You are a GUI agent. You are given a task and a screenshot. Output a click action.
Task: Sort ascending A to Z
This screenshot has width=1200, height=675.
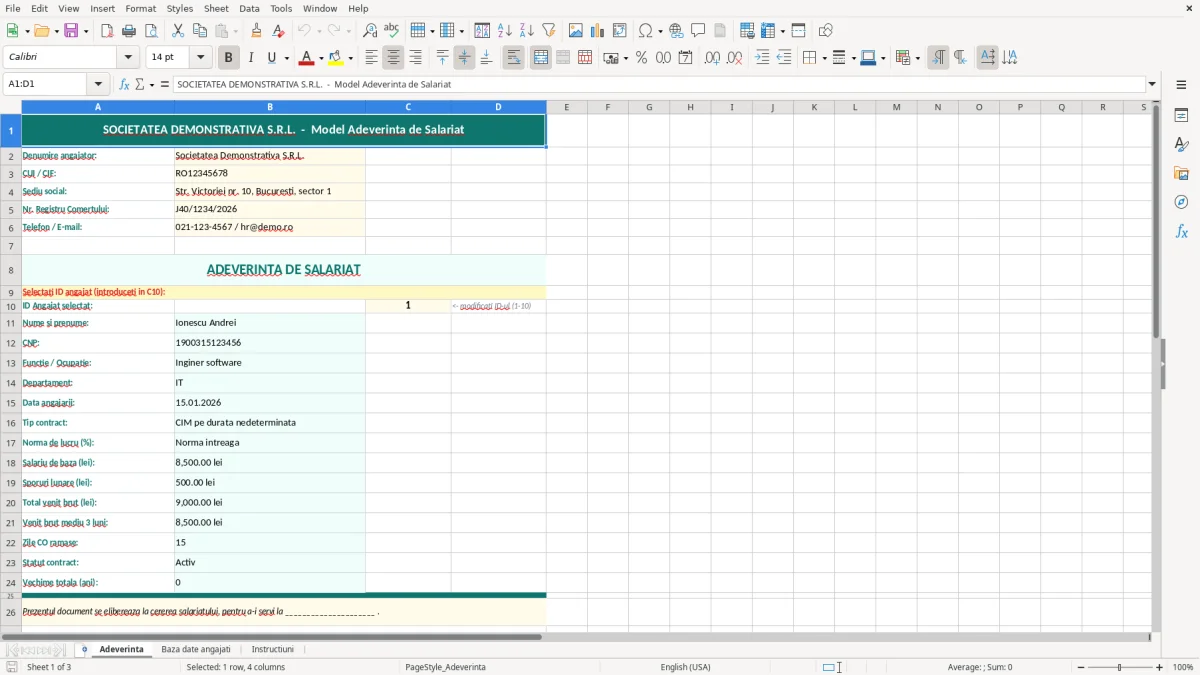point(505,31)
